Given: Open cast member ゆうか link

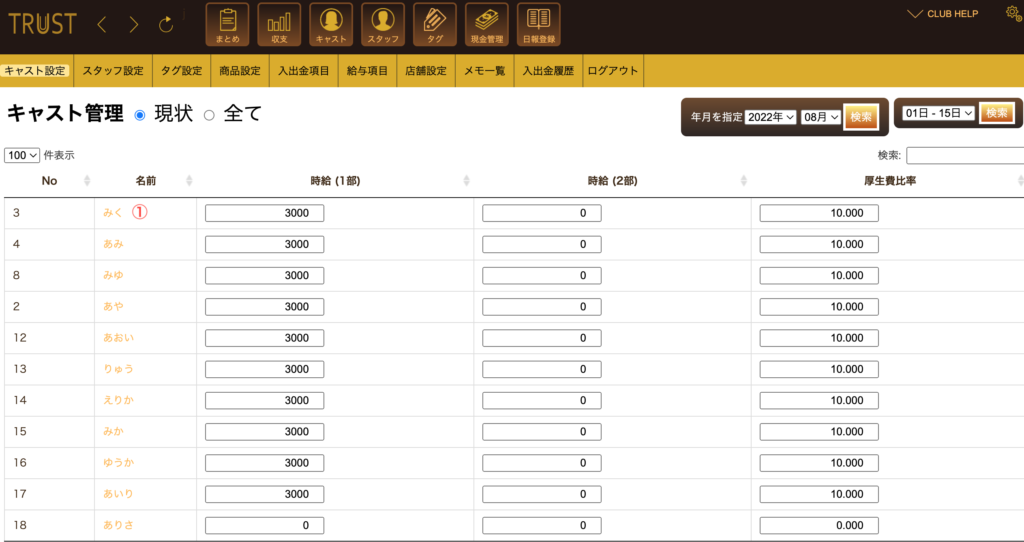Looking at the screenshot, I should 118,463.
